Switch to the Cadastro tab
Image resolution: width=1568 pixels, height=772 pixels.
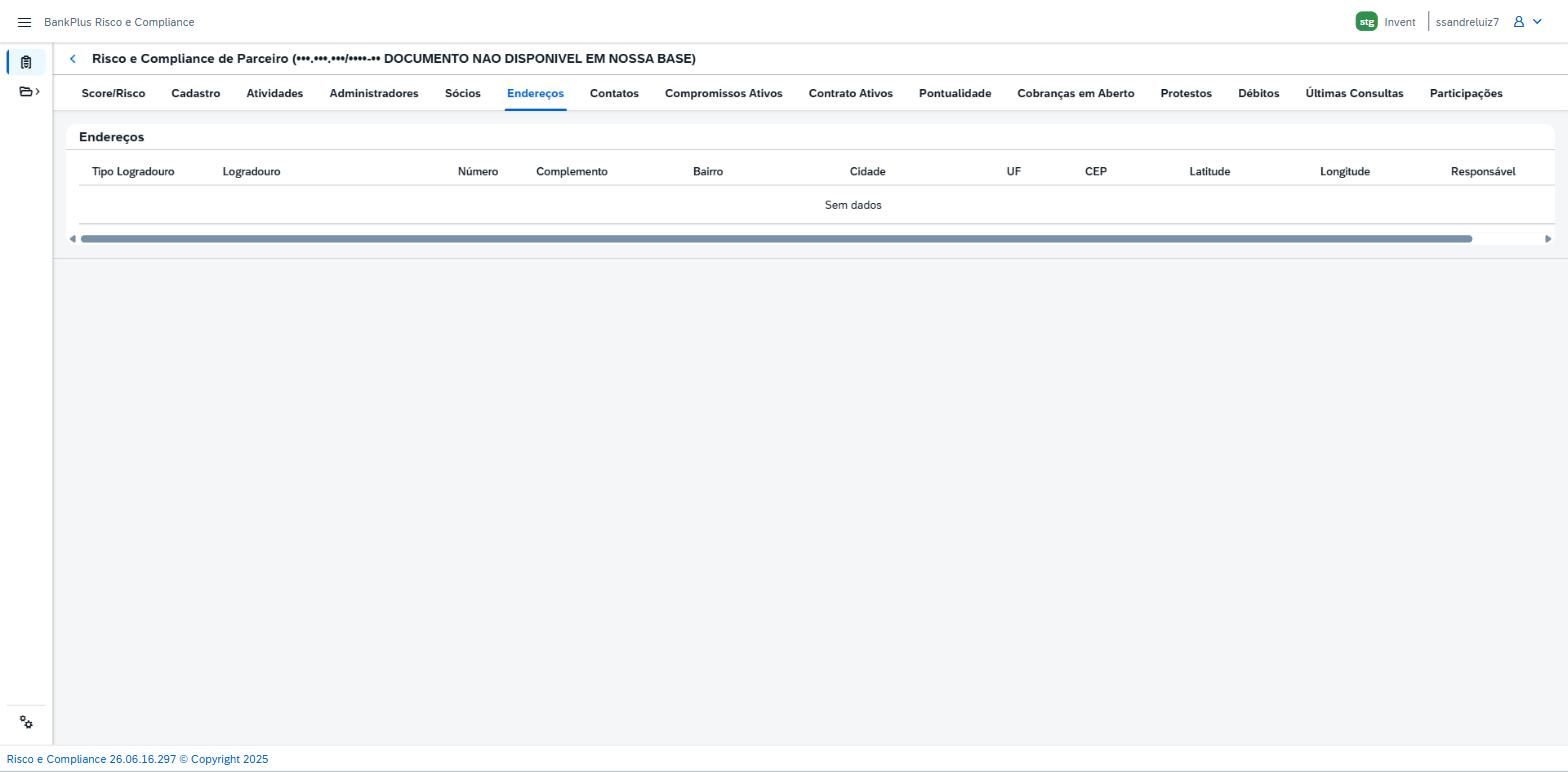click(196, 93)
